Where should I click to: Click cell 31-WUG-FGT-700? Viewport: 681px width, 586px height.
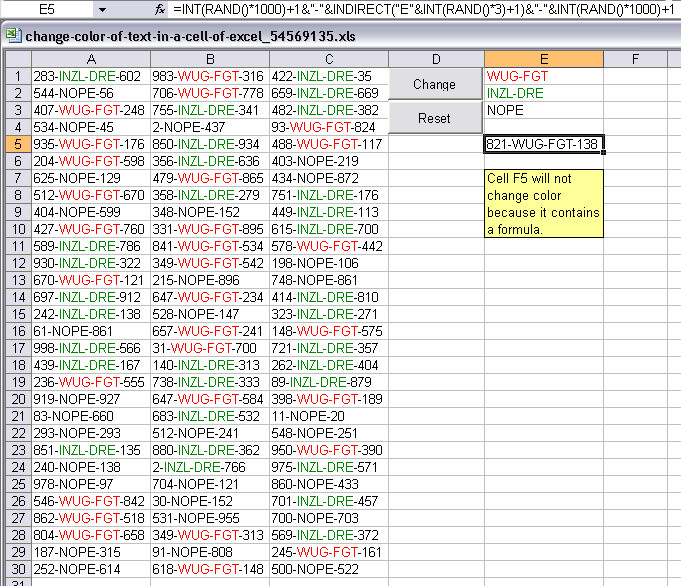tap(210, 348)
